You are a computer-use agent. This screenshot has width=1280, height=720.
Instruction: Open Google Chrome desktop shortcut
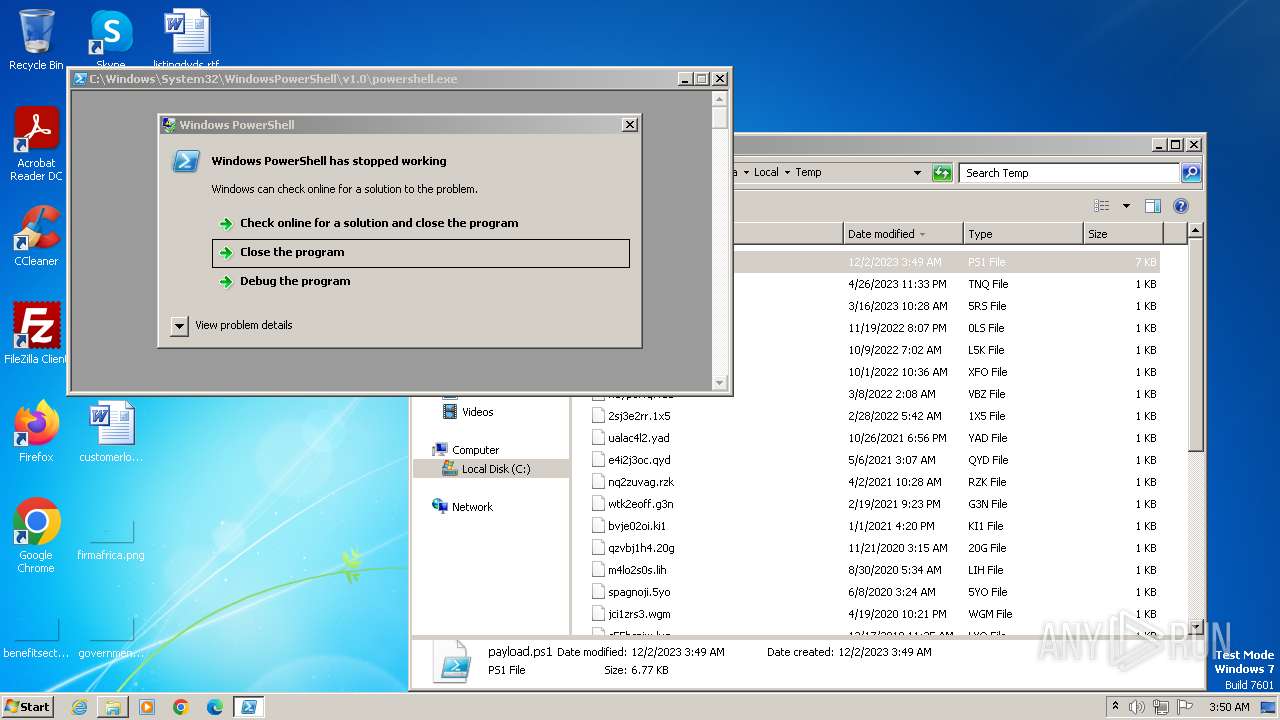(36, 536)
